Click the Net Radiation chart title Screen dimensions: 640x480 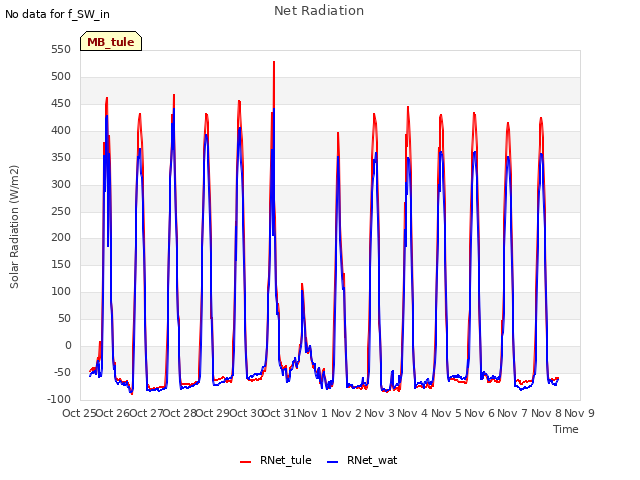(x=319, y=11)
